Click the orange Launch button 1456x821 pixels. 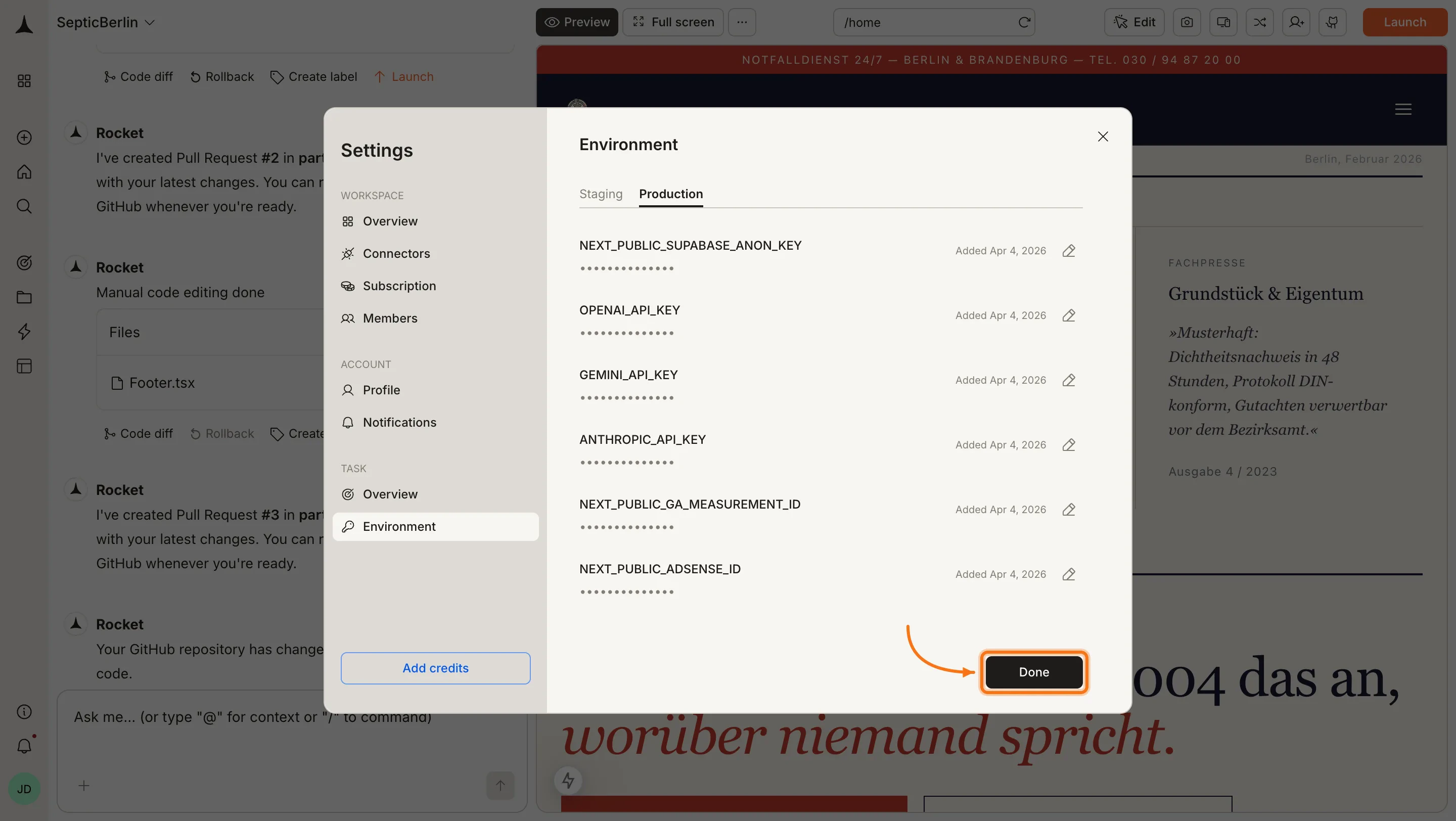click(x=1404, y=22)
